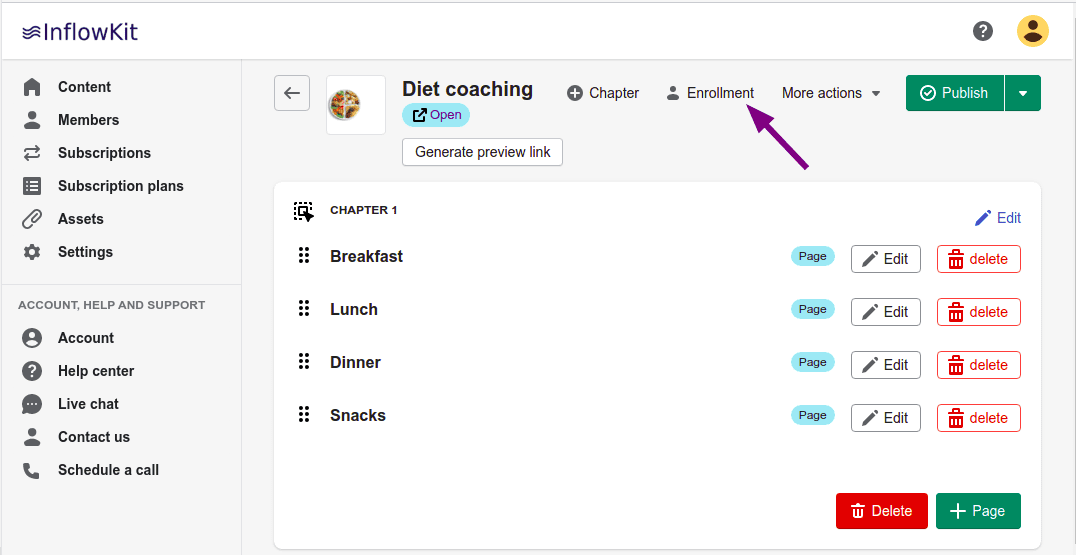This screenshot has height=555, width=1076.
Task: Click the chapter select icon beside Chapter 1
Action: [304, 211]
